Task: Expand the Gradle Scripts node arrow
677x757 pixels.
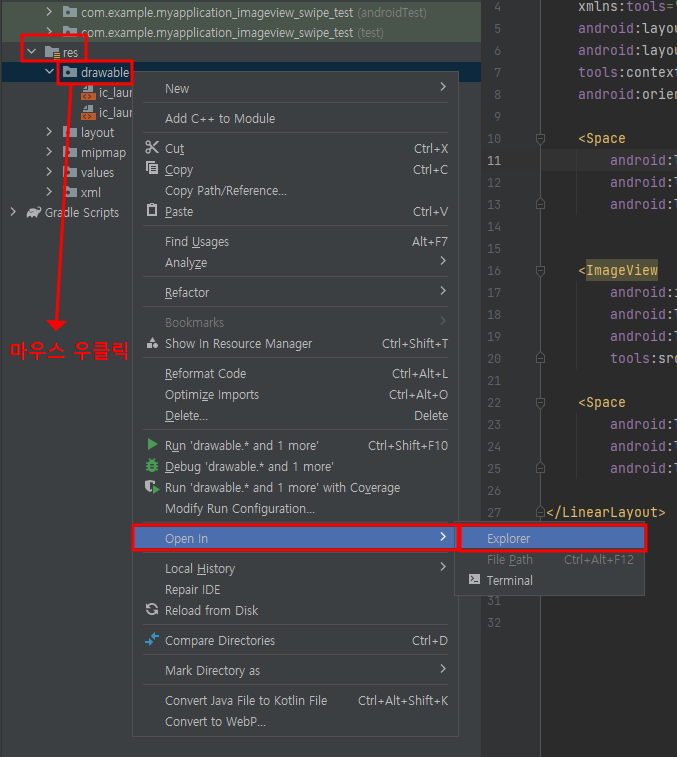Action: point(14,211)
